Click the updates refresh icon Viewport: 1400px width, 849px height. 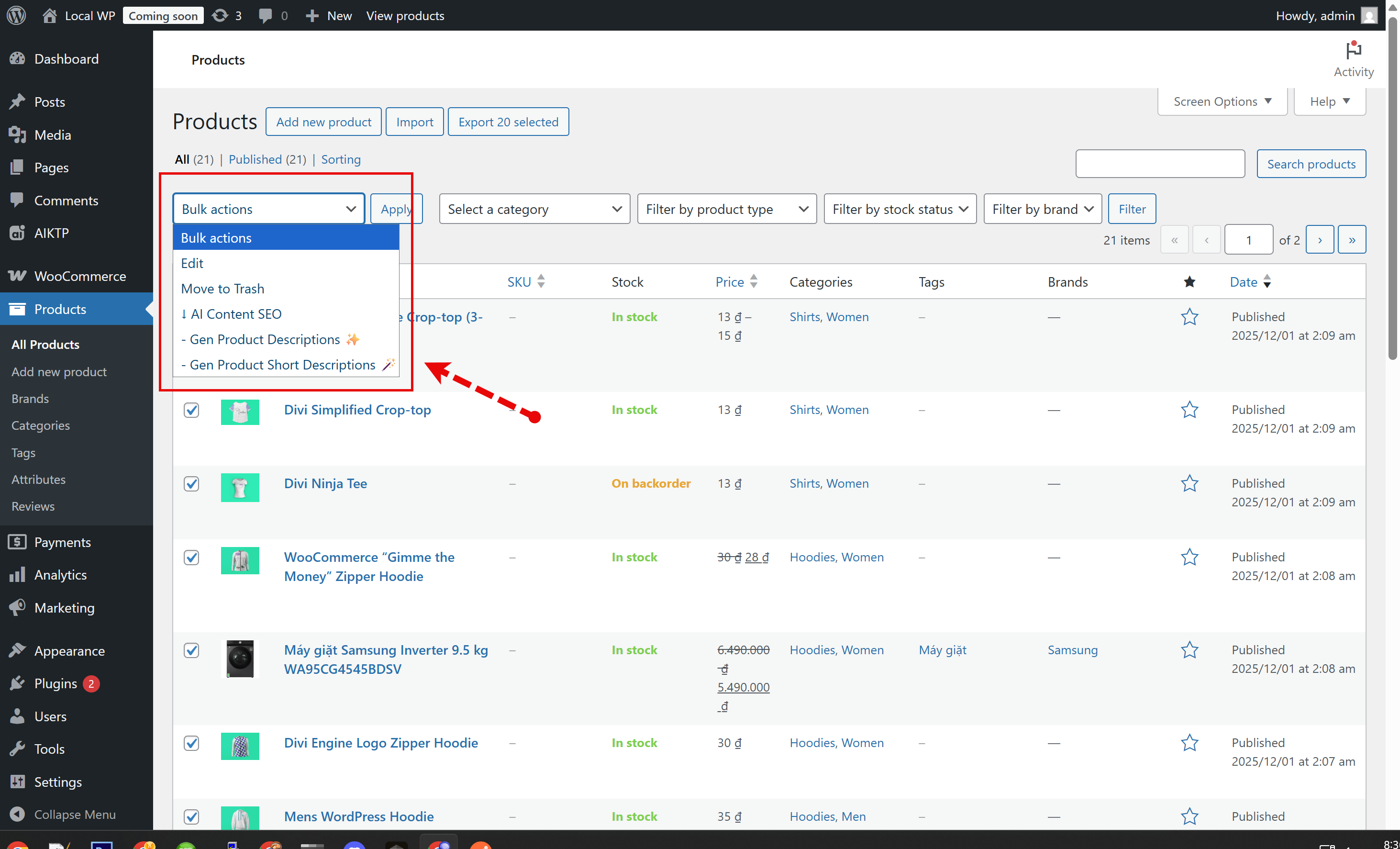click(x=220, y=15)
